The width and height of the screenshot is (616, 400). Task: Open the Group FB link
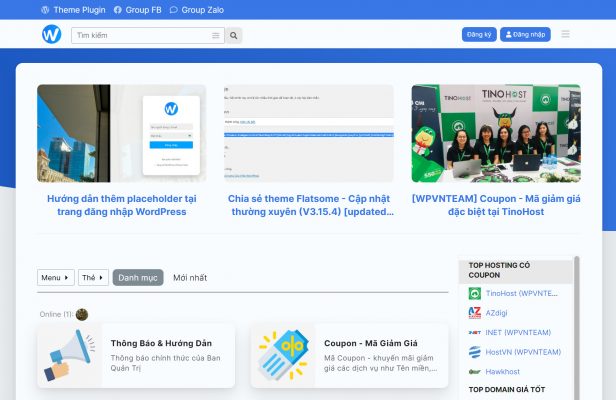[x=143, y=10]
